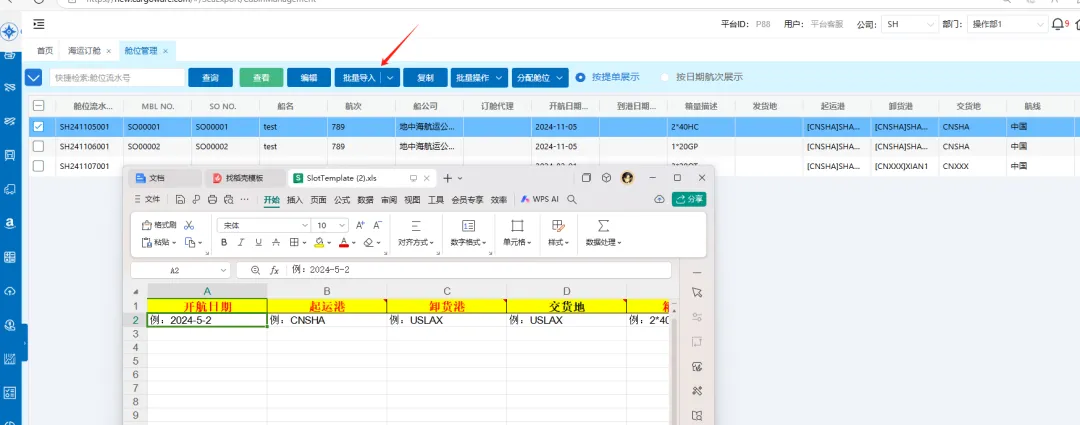
Task: Switch to the 海运订舱 tab
Action: pos(84,50)
